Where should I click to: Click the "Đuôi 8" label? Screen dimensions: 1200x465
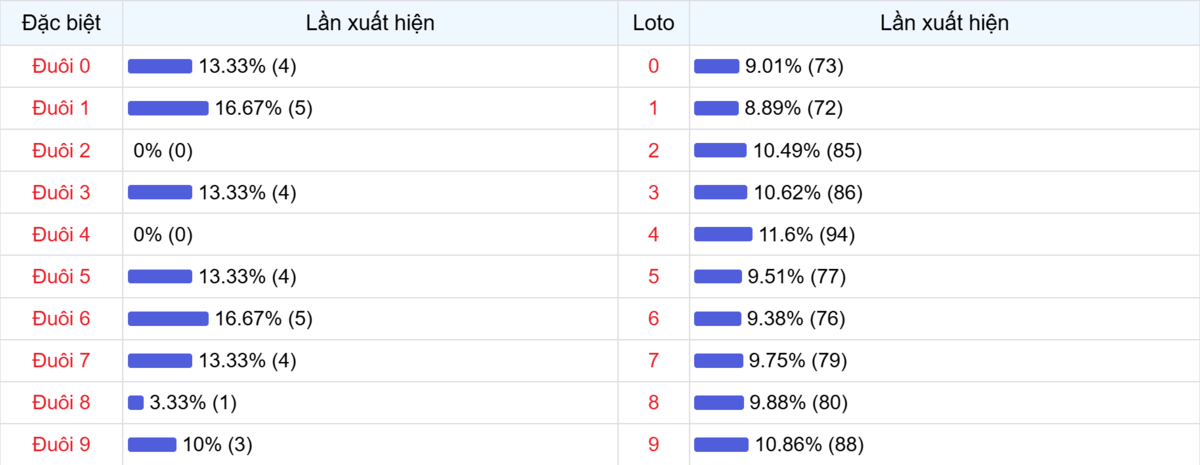tap(61, 402)
